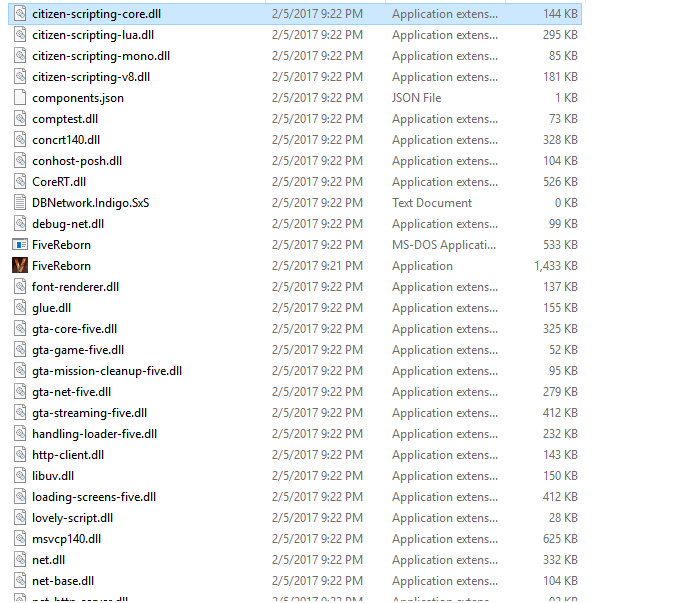Click the citizen-scripting-v8.dll file icon

20,77
